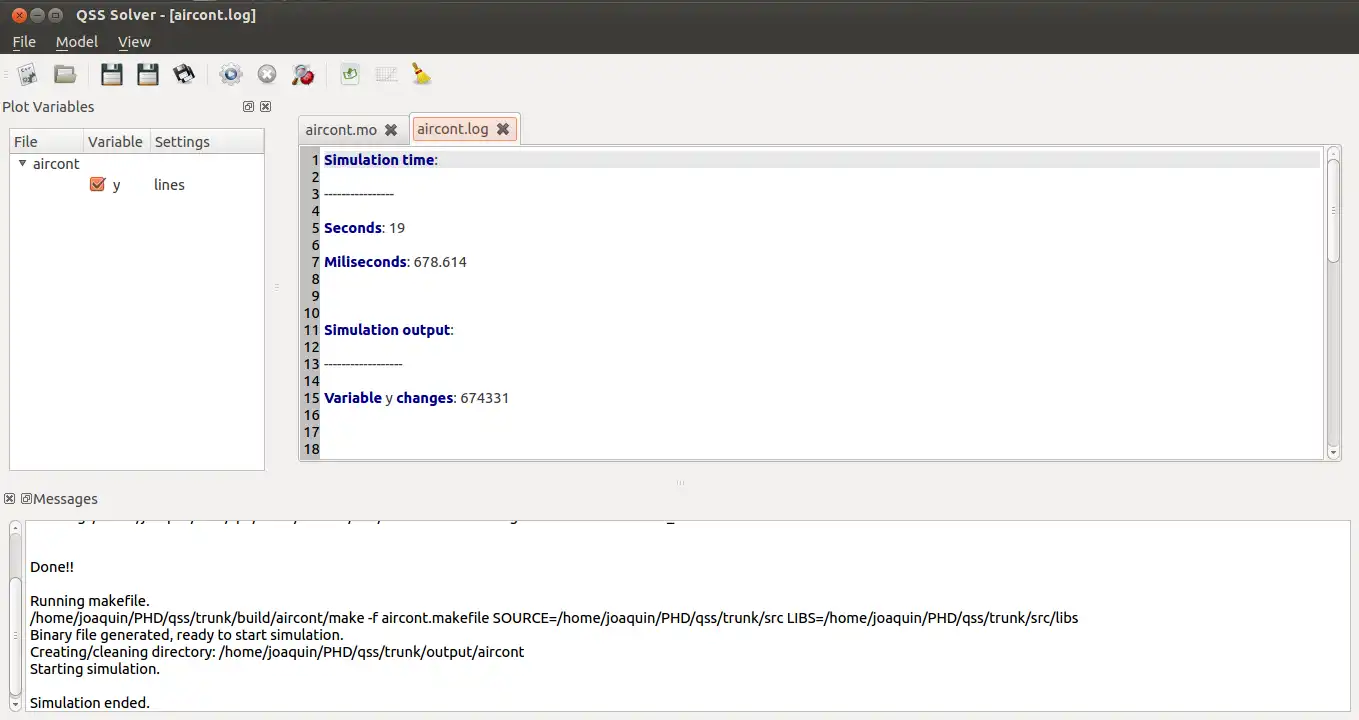This screenshot has height=720, width=1359.
Task: Close the Plot Variables panel
Action: point(266,107)
